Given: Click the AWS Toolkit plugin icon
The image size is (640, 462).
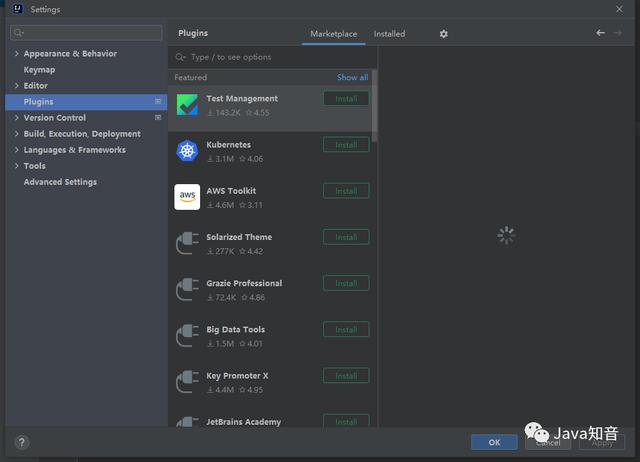Looking at the screenshot, I should 187,197.
